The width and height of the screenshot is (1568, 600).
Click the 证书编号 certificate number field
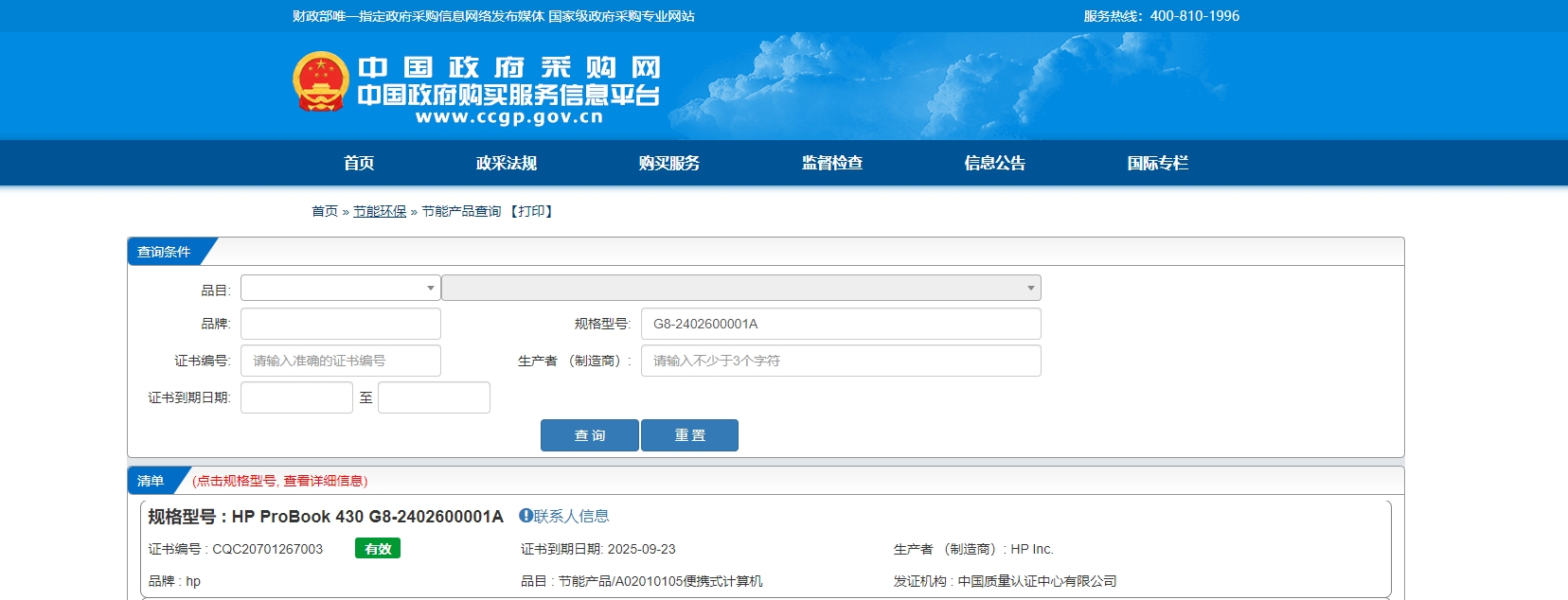340,361
